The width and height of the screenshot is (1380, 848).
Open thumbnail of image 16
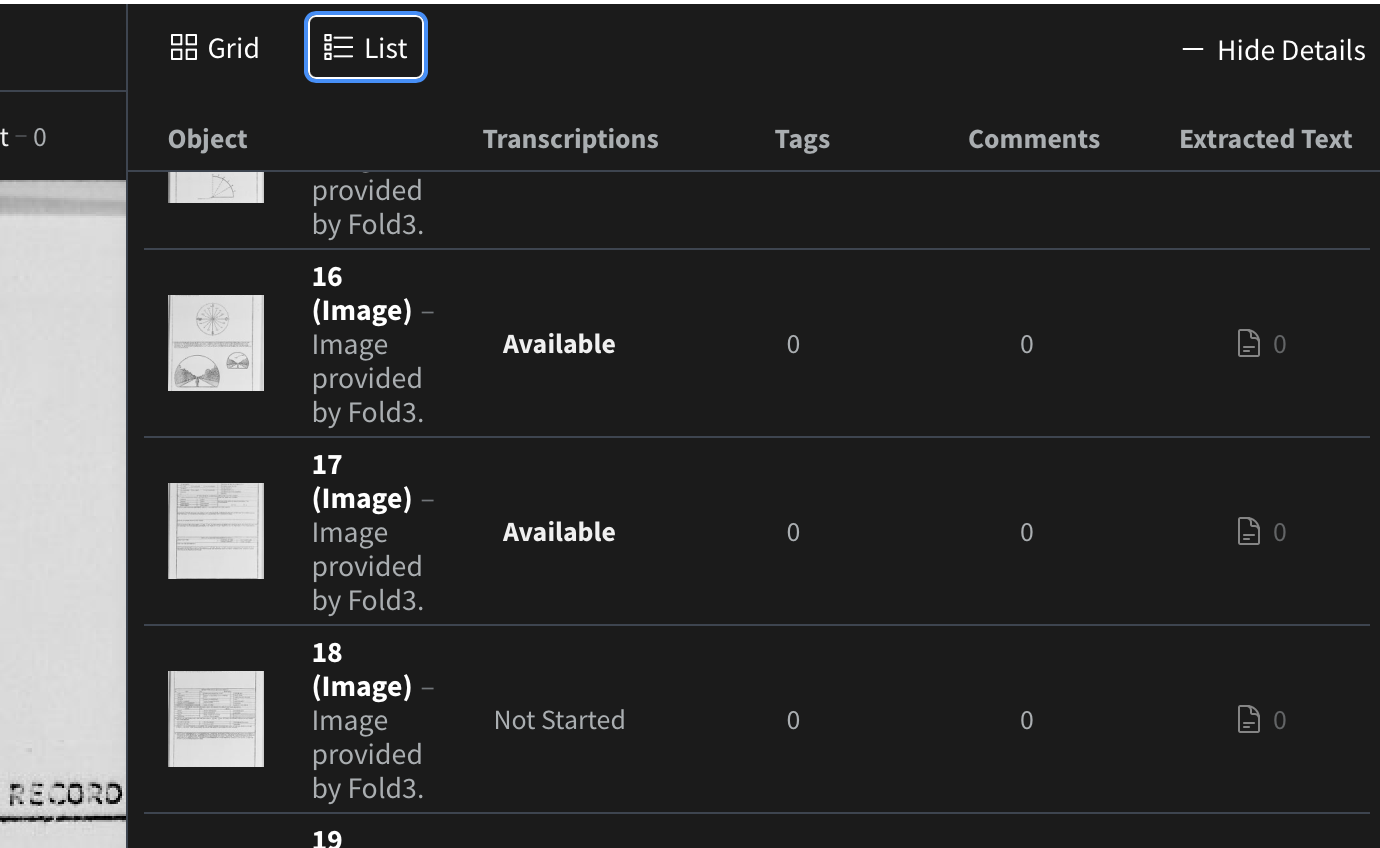[x=216, y=343]
